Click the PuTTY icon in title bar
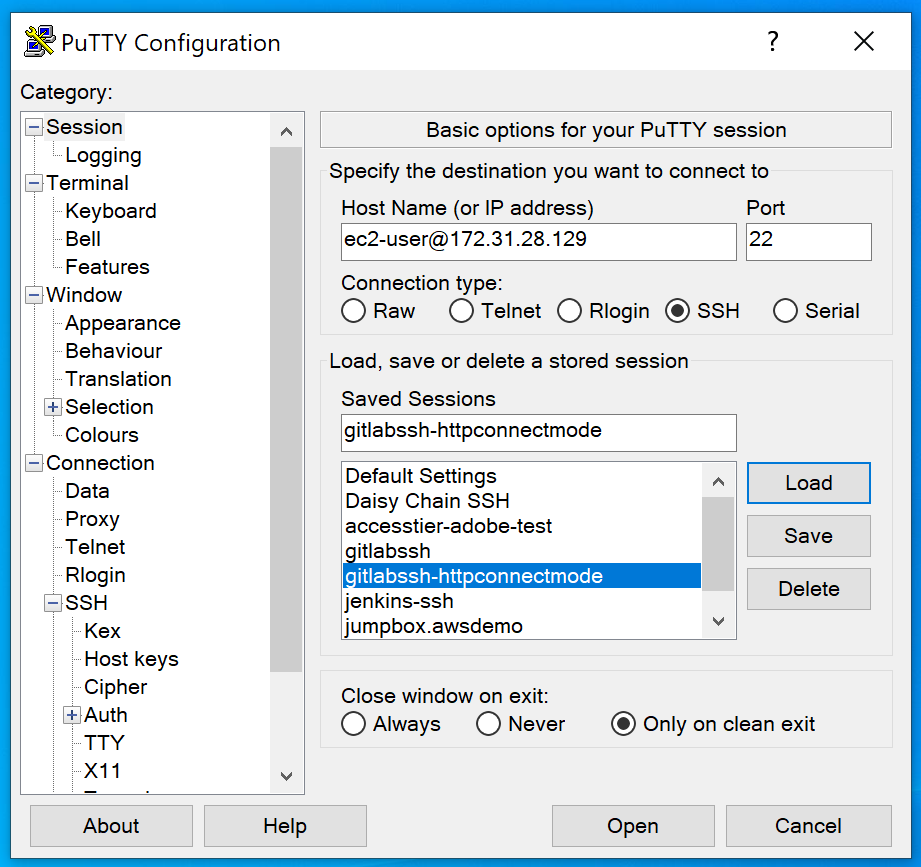The image size is (921, 867). [39, 42]
